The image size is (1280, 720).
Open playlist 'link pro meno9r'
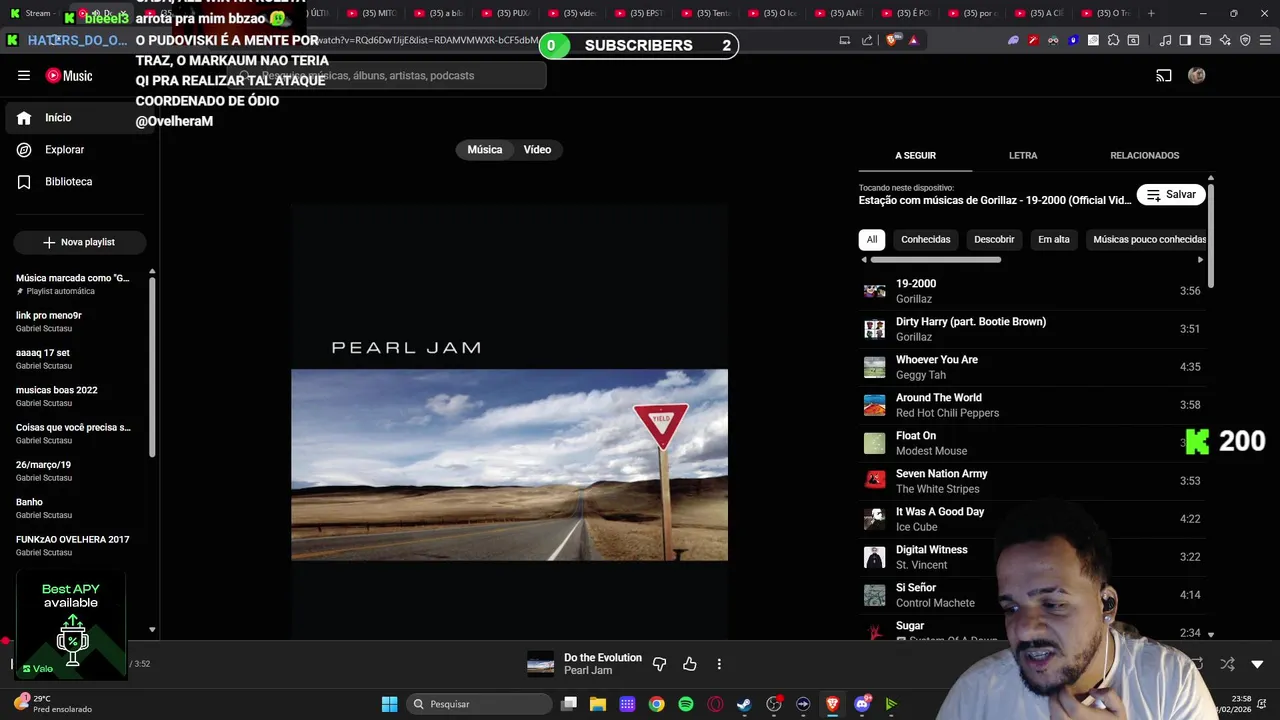coord(74,321)
